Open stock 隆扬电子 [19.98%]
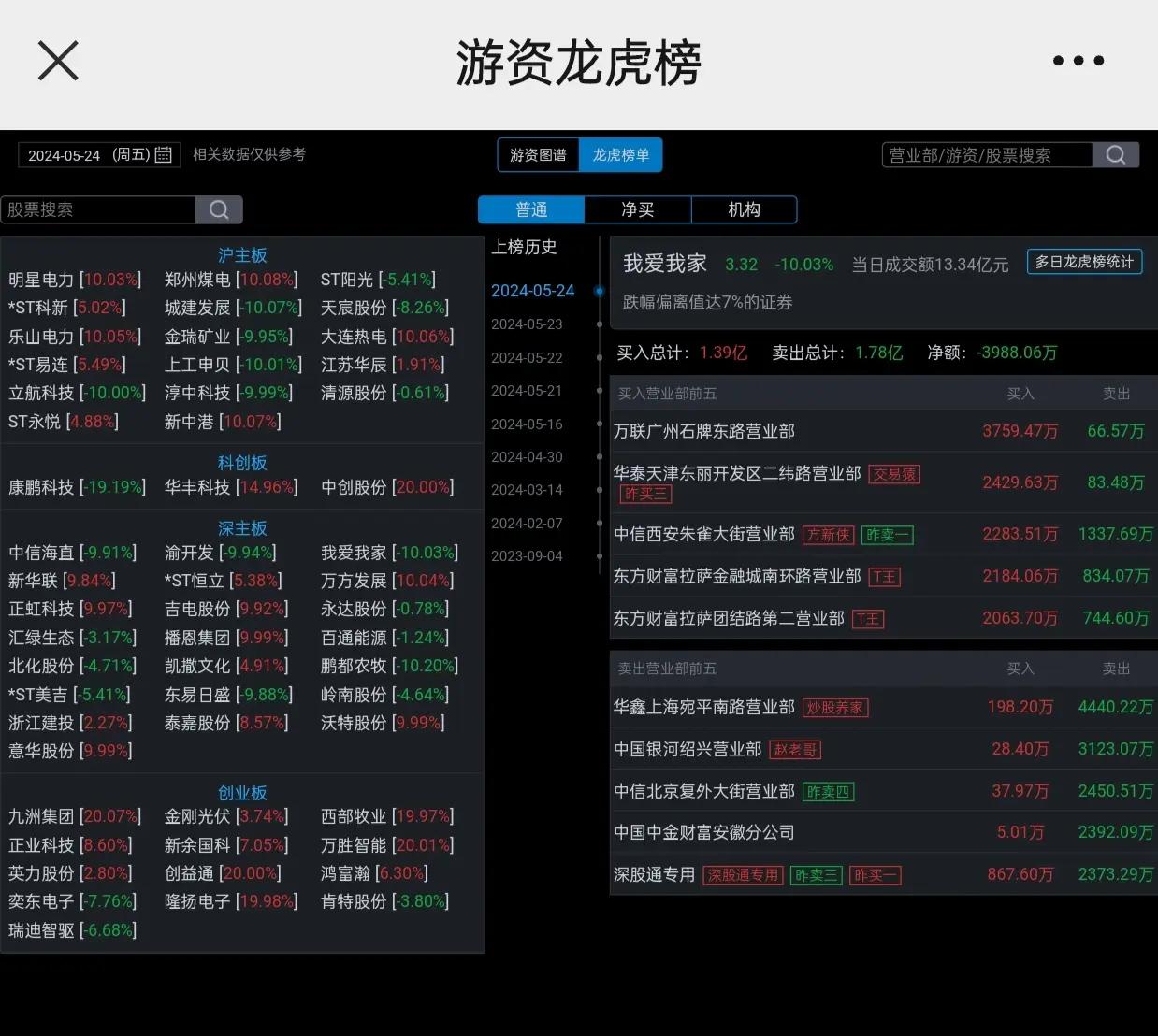Screen dimensions: 1158x1036 [x=231, y=901]
